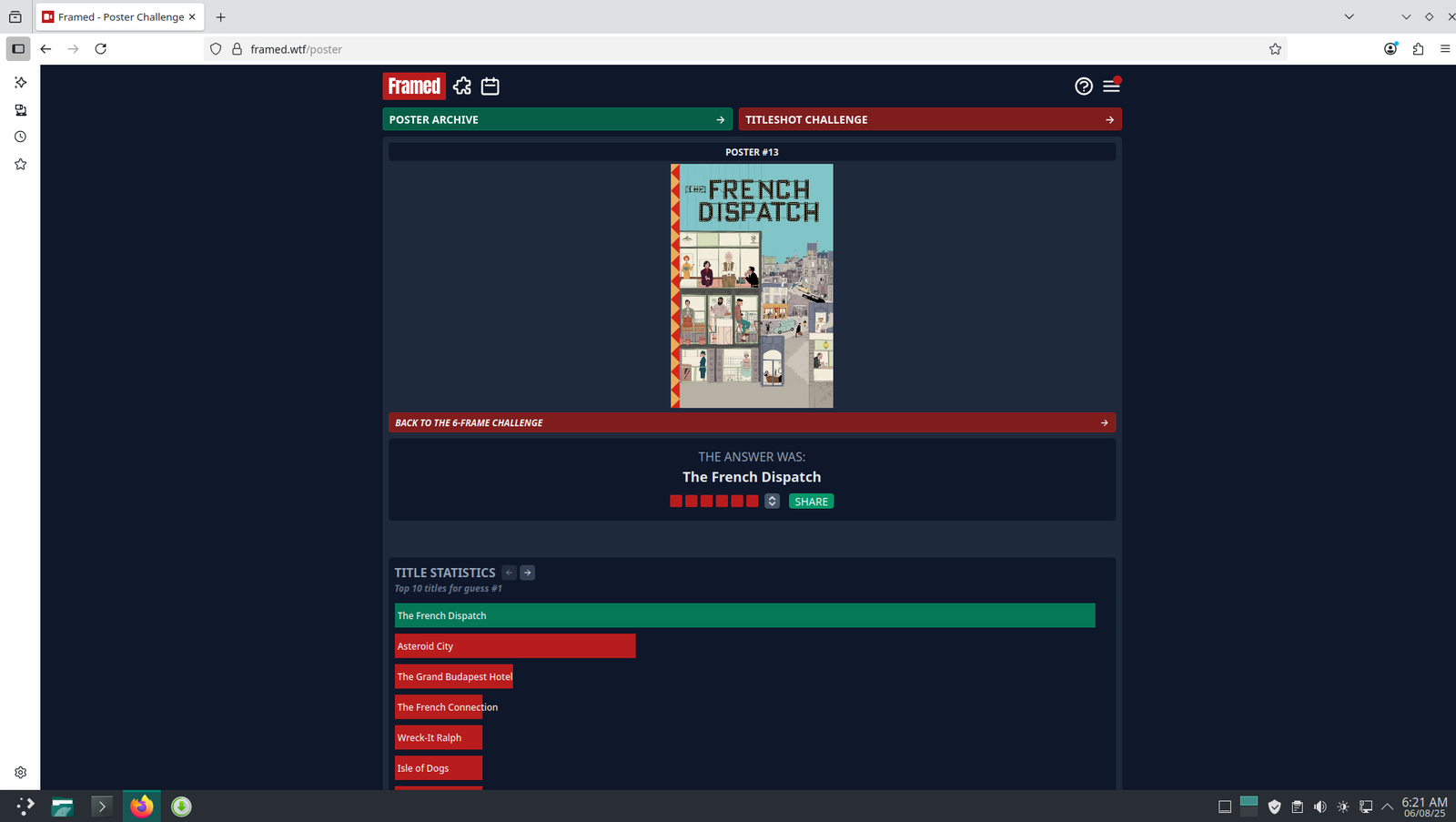
Task: Open a new browser tab
Action: pos(220,16)
